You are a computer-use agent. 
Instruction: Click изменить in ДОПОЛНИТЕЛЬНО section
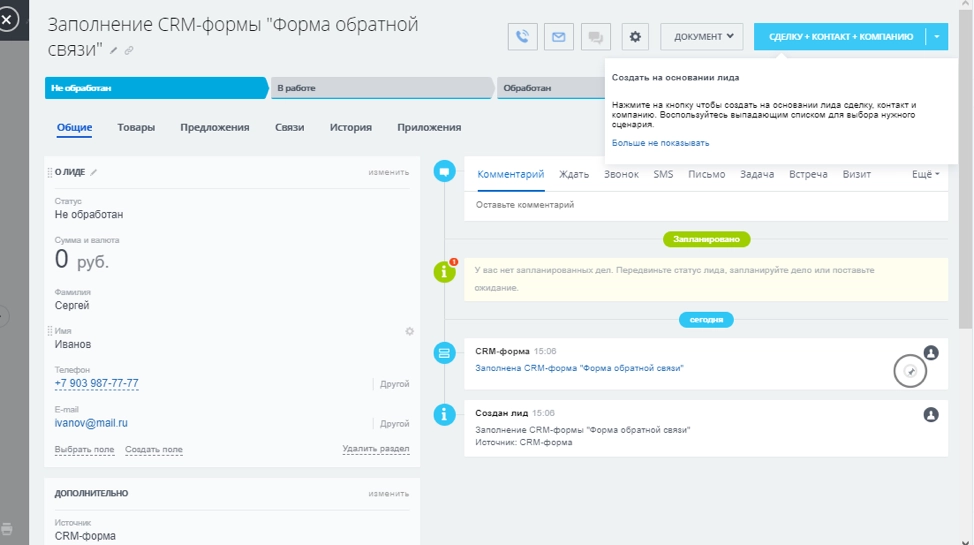click(x=388, y=493)
